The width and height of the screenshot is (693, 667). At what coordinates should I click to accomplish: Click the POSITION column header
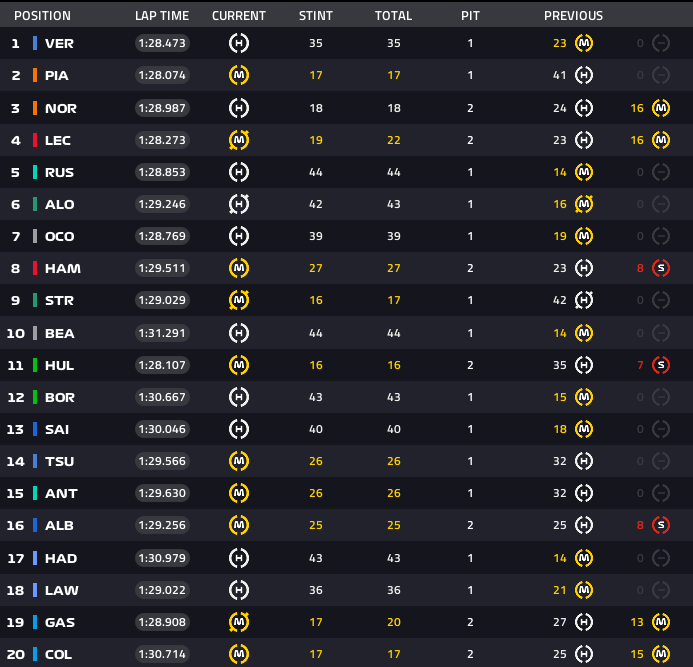pos(42,16)
